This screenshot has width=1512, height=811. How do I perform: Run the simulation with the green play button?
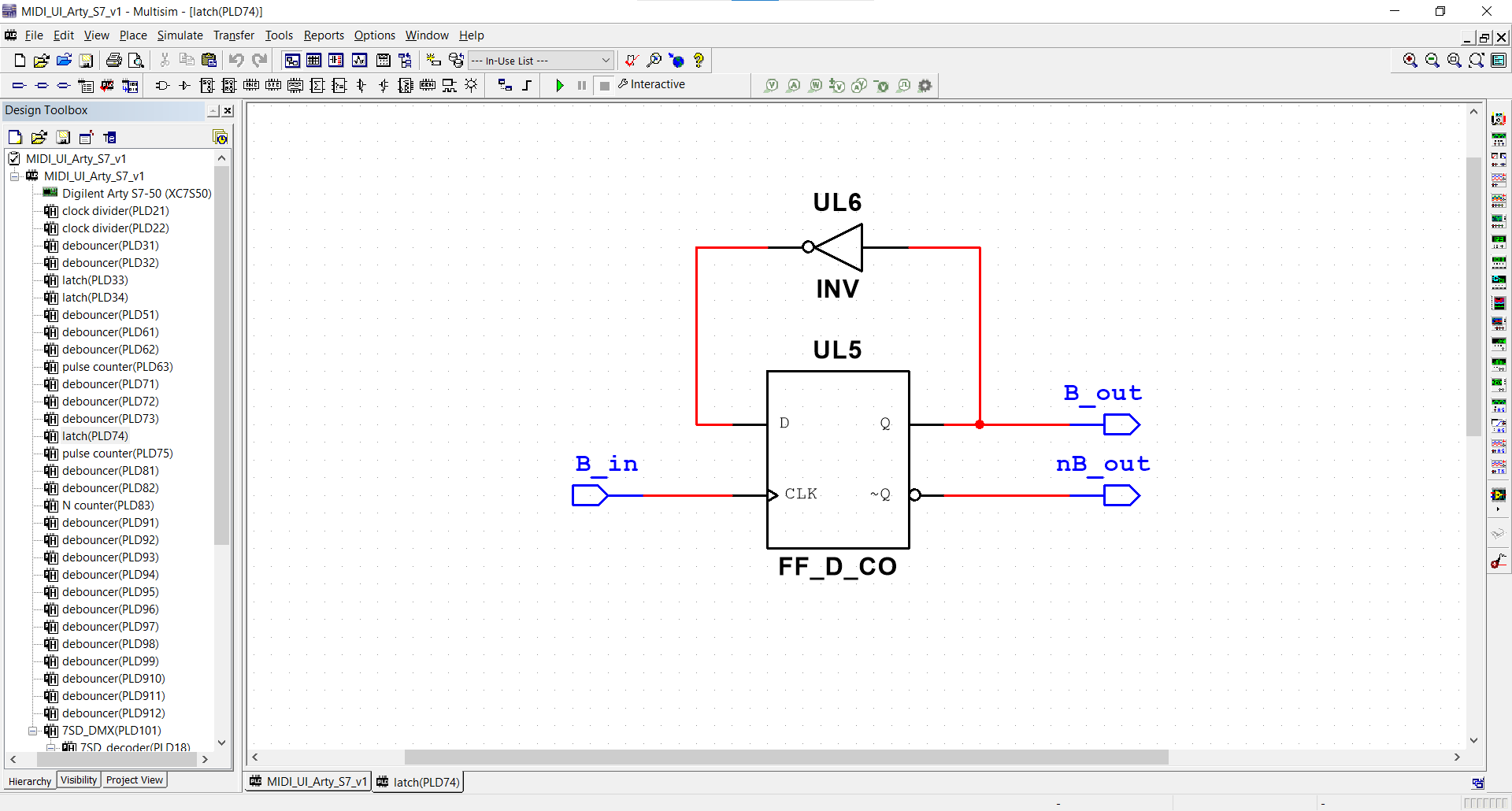[x=560, y=85]
